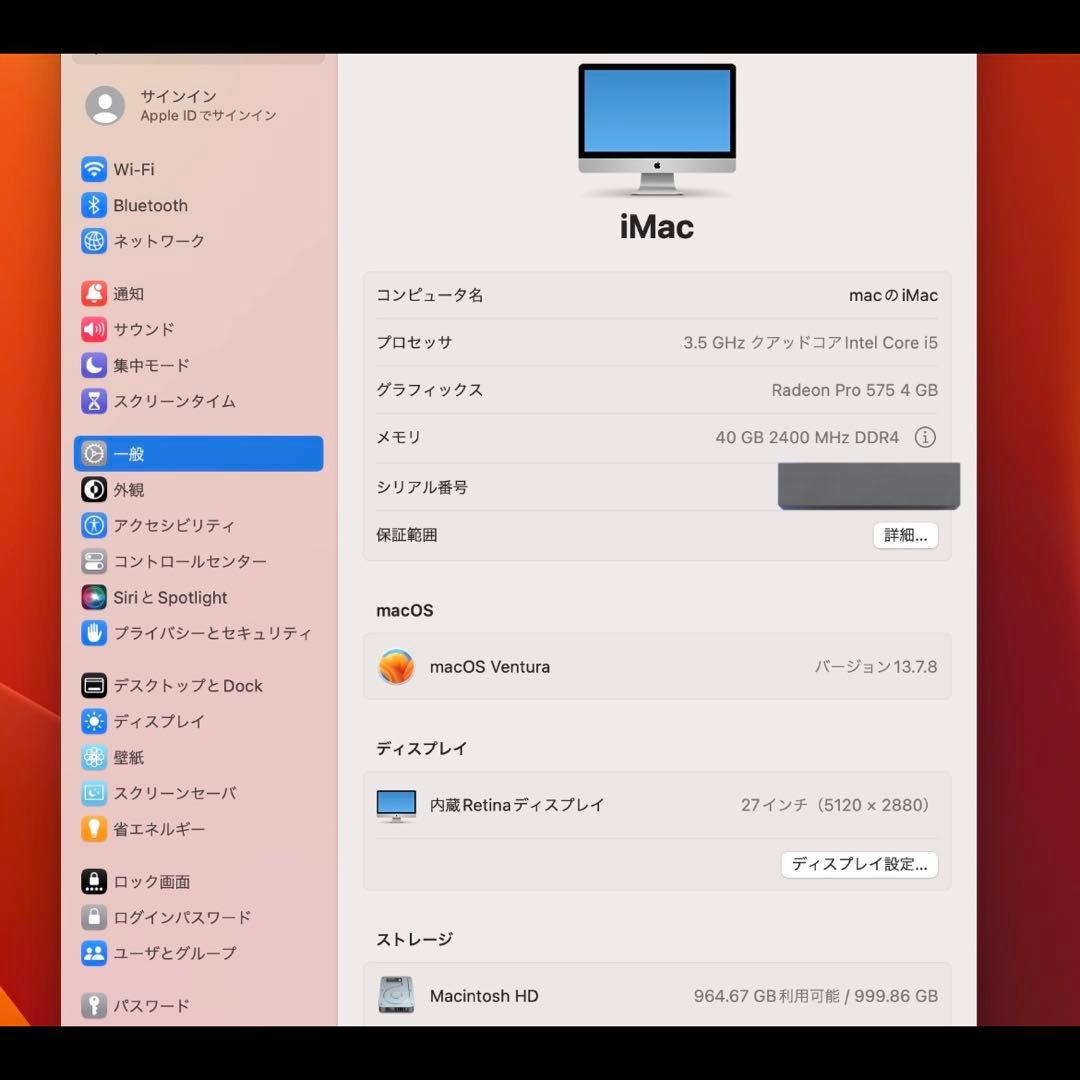Viewport: 1080px width, 1080px height.
Task: Click the 詳細 warranty details button
Action: point(905,535)
